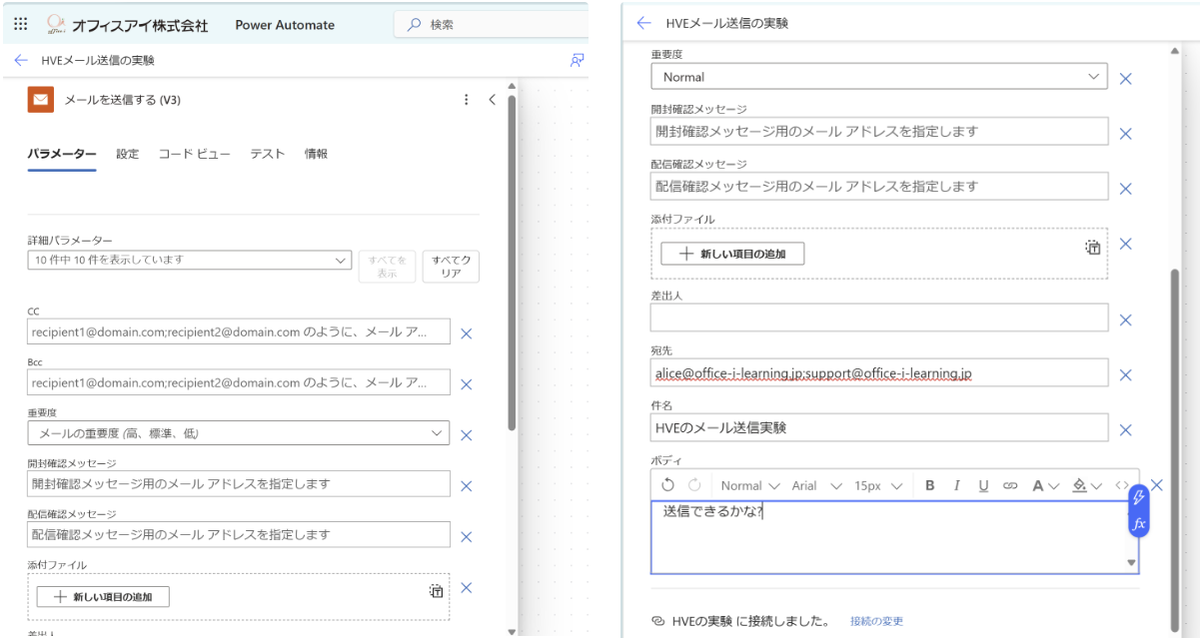Viewport: 1200px width, 638px height.
Task: Remove 配信確認メッセージ parameter in the right panel
Action: pos(1125,188)
